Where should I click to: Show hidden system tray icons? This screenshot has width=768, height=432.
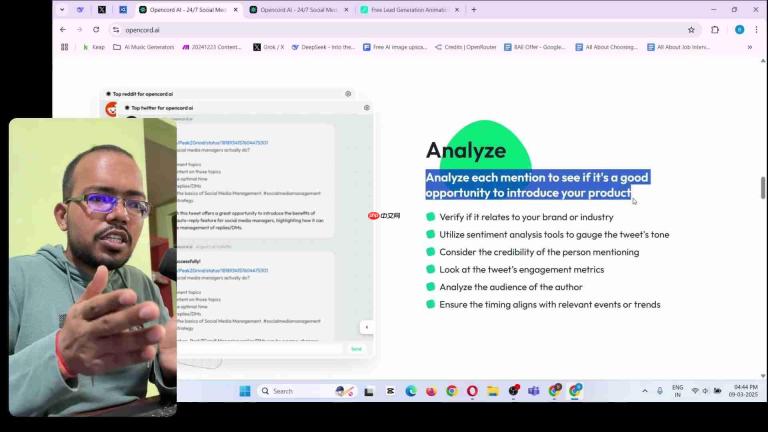[645, 391]
